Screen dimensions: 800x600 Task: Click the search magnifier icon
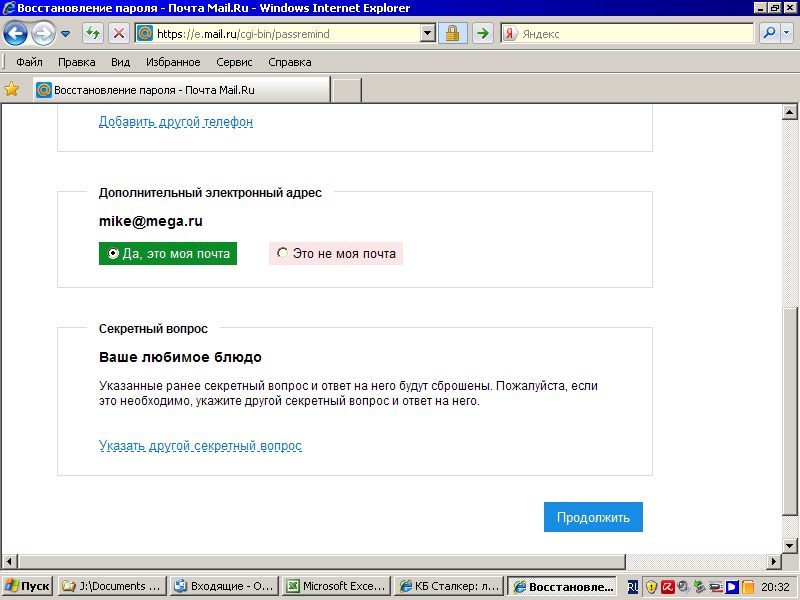(769, 33)
